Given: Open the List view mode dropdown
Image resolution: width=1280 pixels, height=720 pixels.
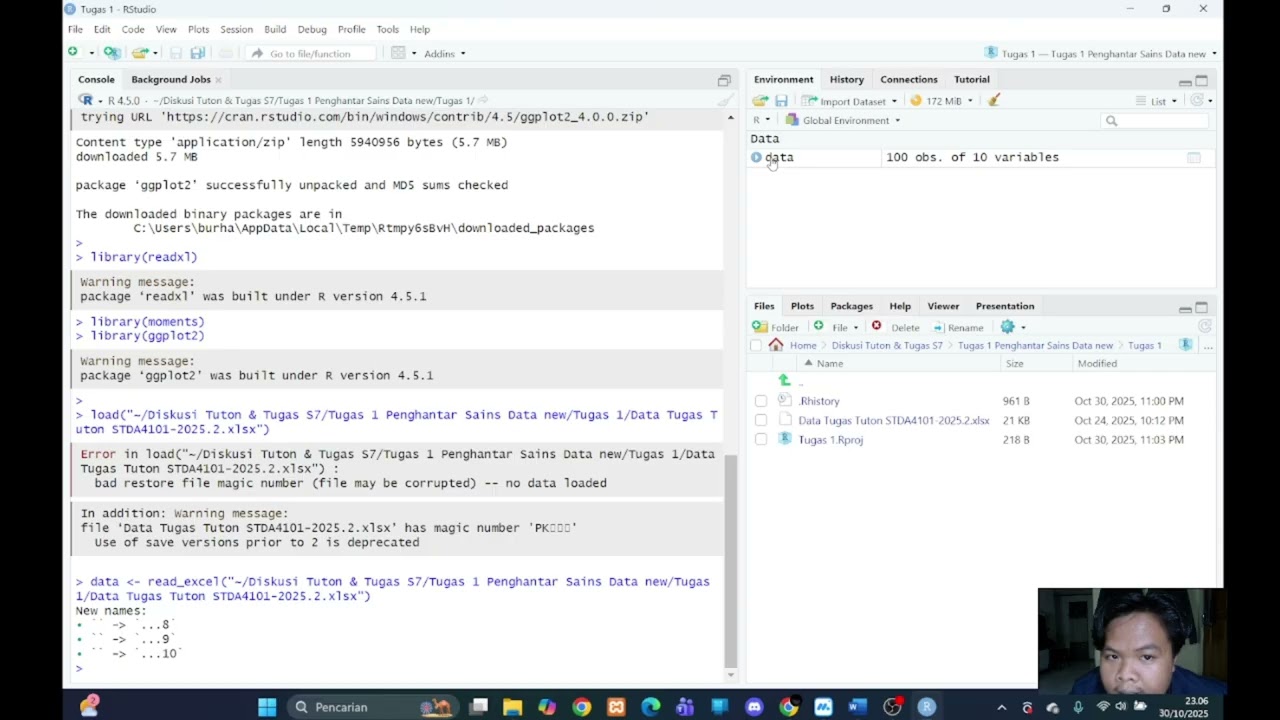Looking at the screenshot, I should click(1157, 101).
